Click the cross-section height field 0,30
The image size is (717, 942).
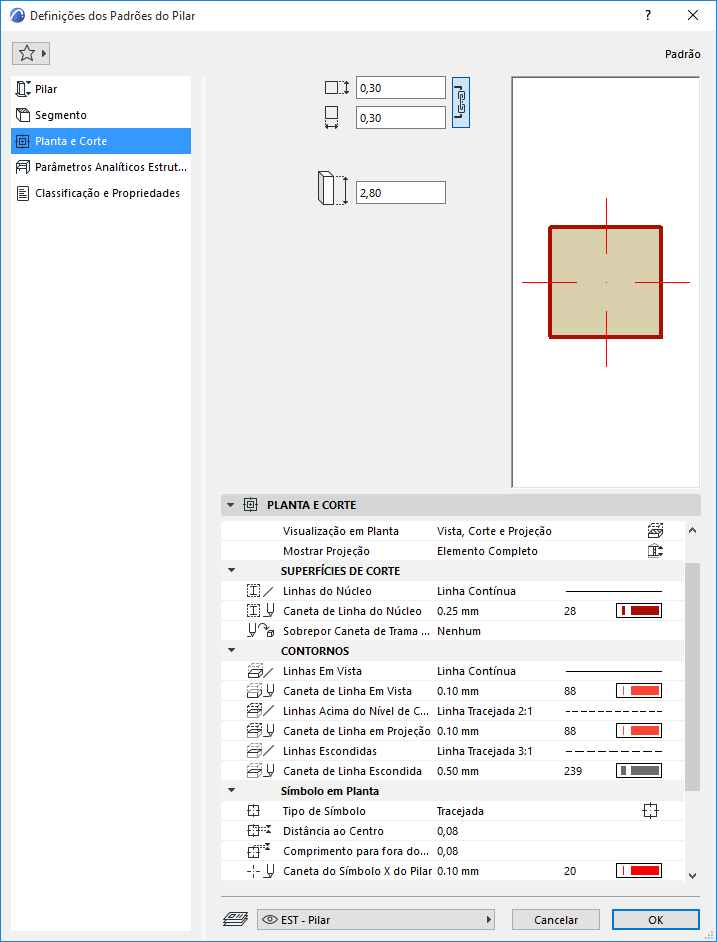[x=401, y=88]
